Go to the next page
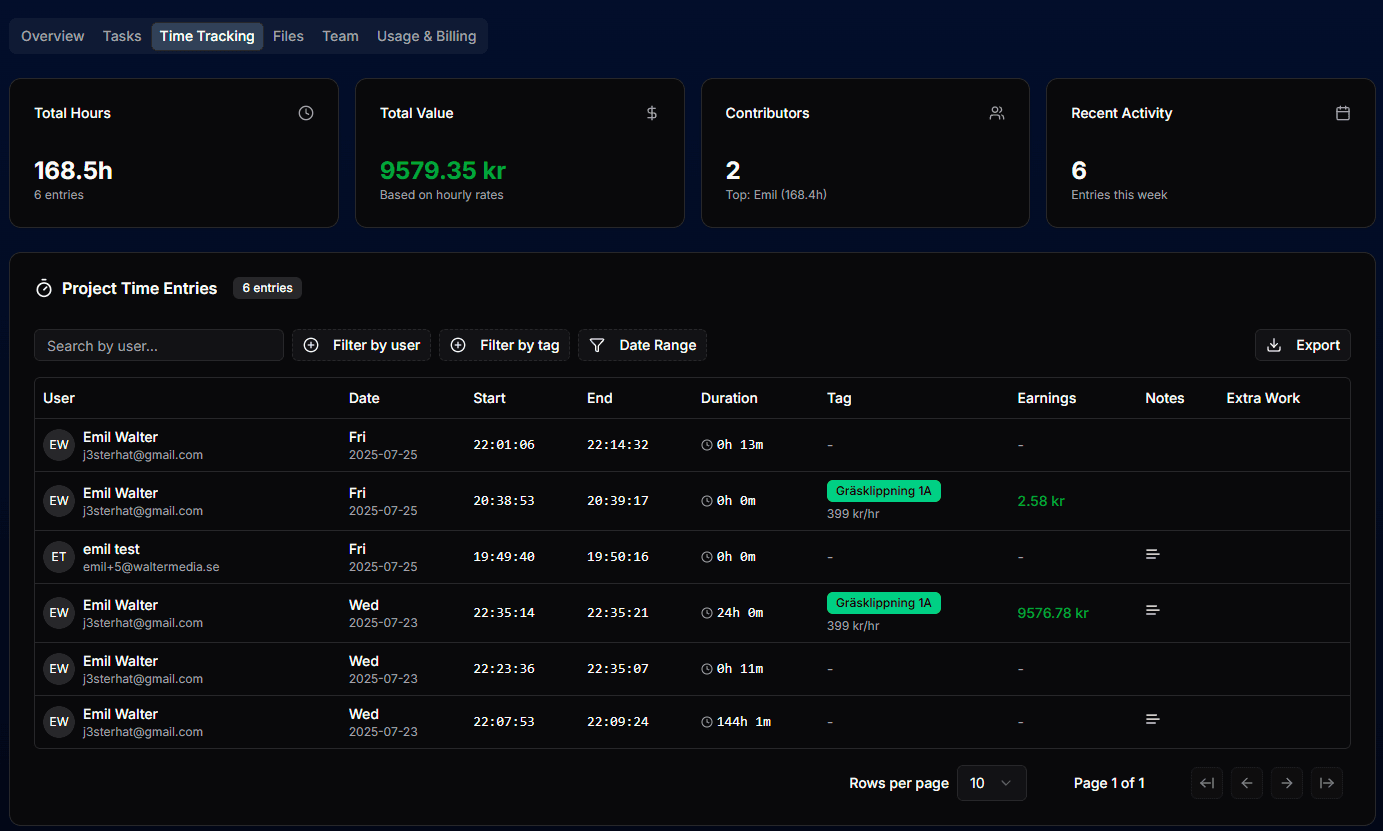This screenshot has height=831, width=1383. pos(1287,783)
